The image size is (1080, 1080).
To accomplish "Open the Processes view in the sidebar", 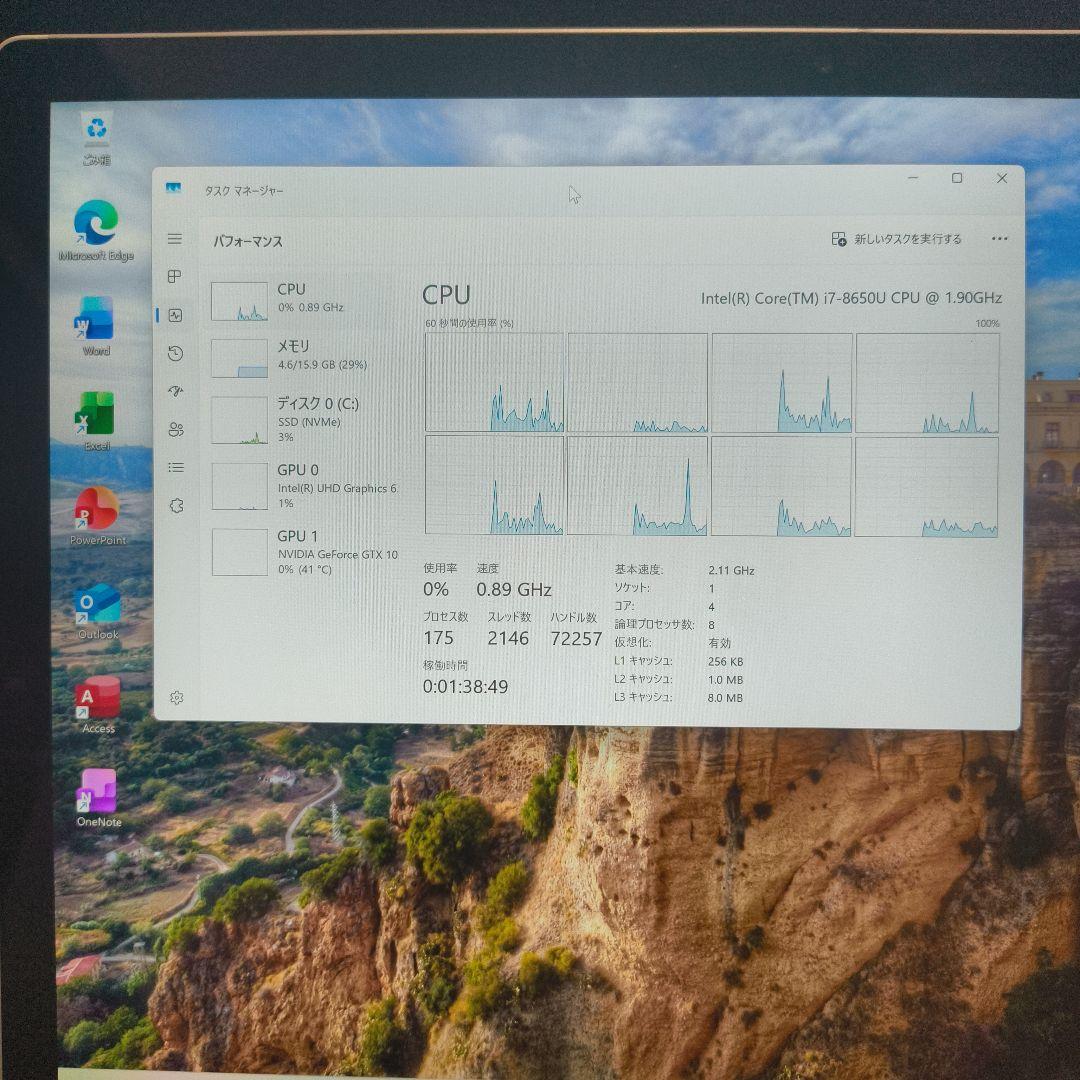I will [x=175, y=277].
